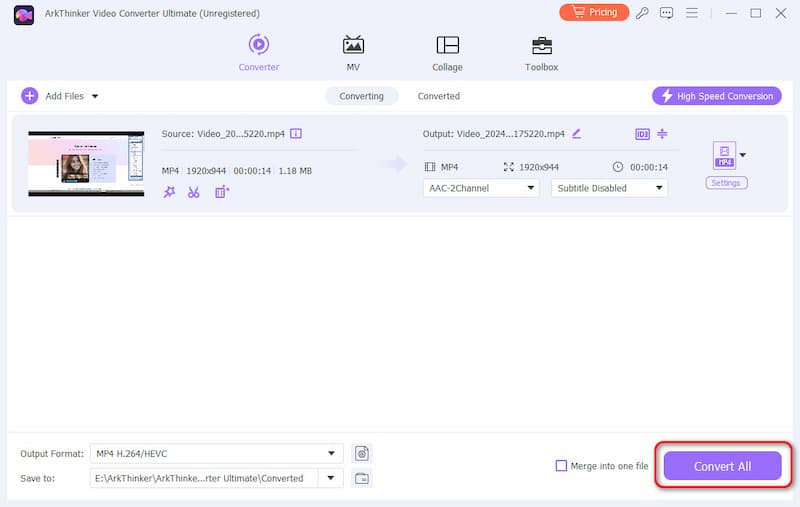Open AAC-2Channel audio dropdown

(x=481, y=188)
